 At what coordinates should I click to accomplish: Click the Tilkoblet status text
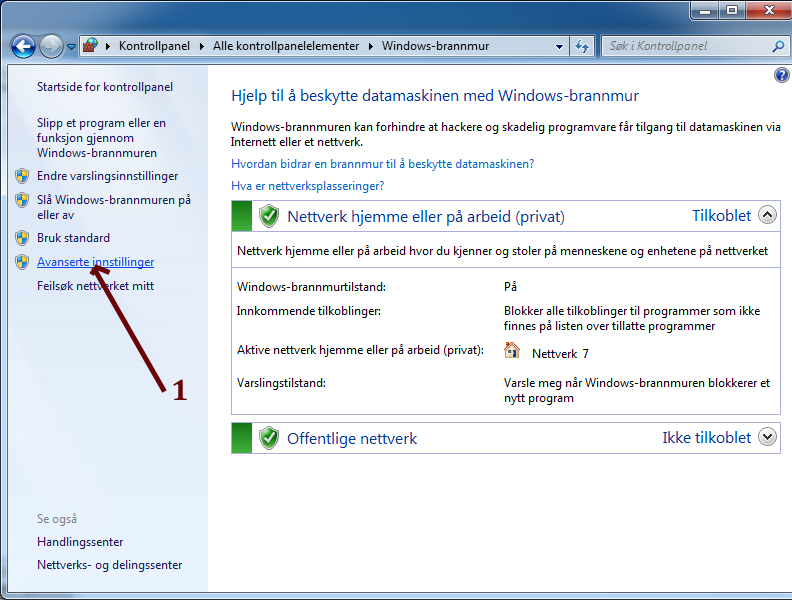(x=721, y=216)
